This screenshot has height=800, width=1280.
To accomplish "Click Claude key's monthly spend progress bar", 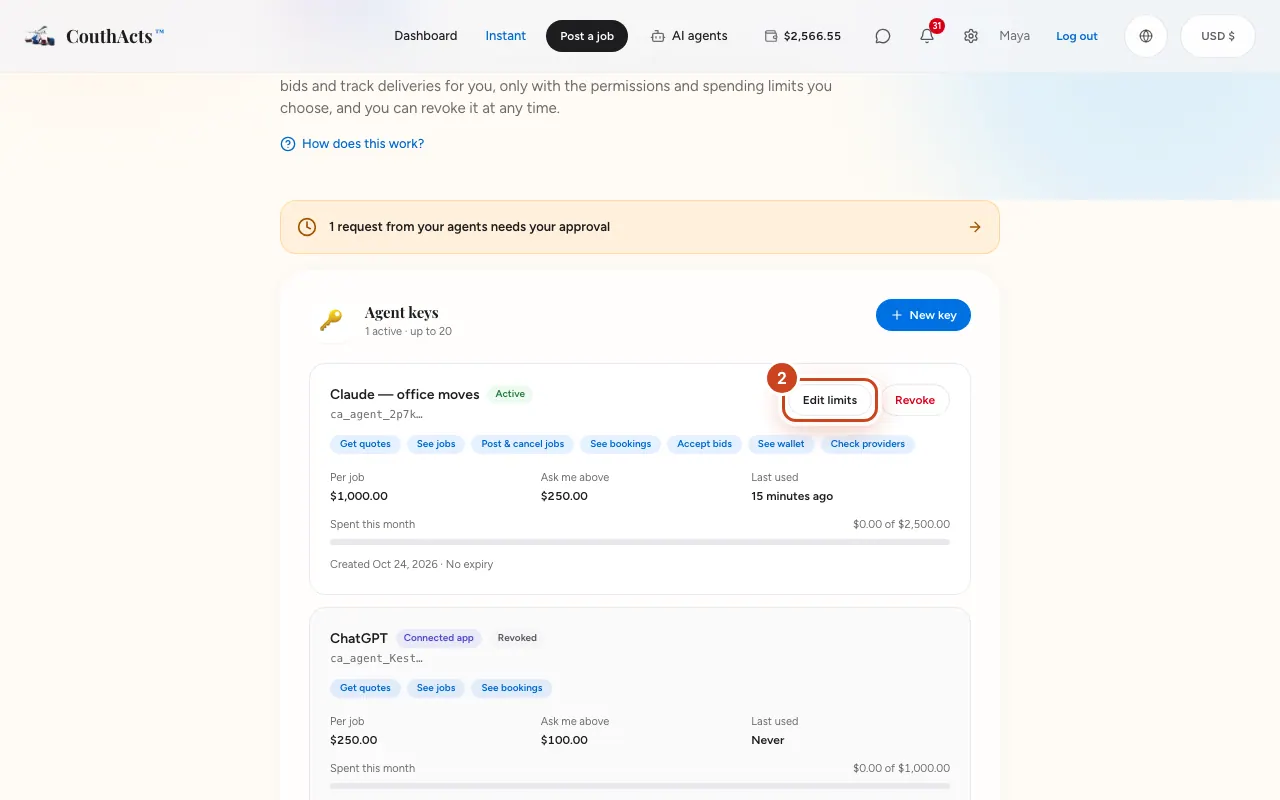I will click(x=640, y=542).
